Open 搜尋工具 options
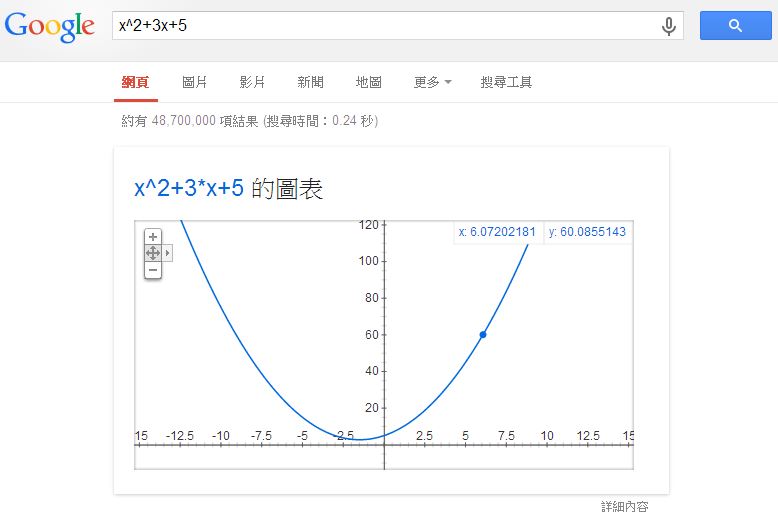 coord(506,82)
